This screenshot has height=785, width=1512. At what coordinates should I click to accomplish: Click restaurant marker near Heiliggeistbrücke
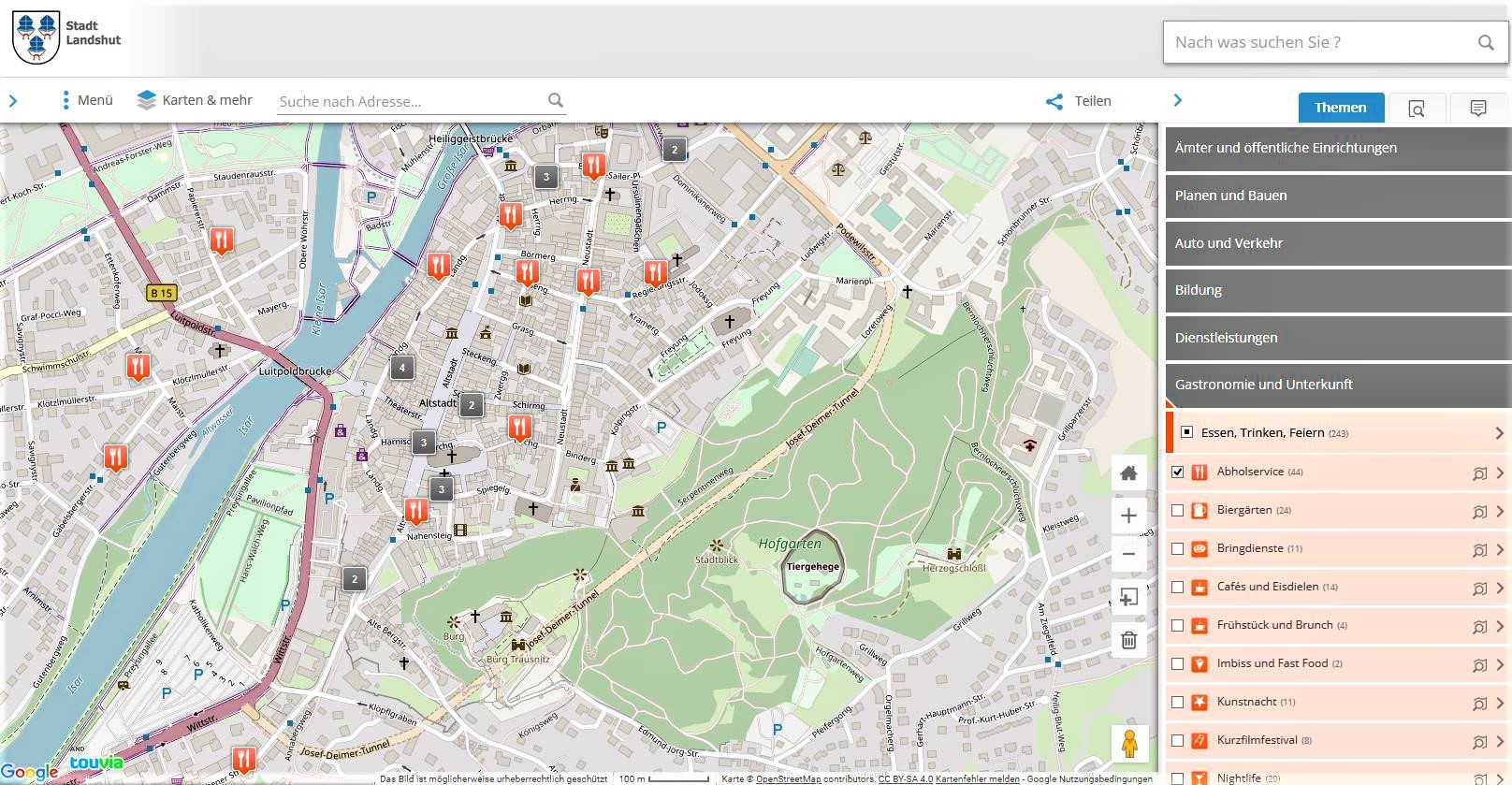[593, 167]
